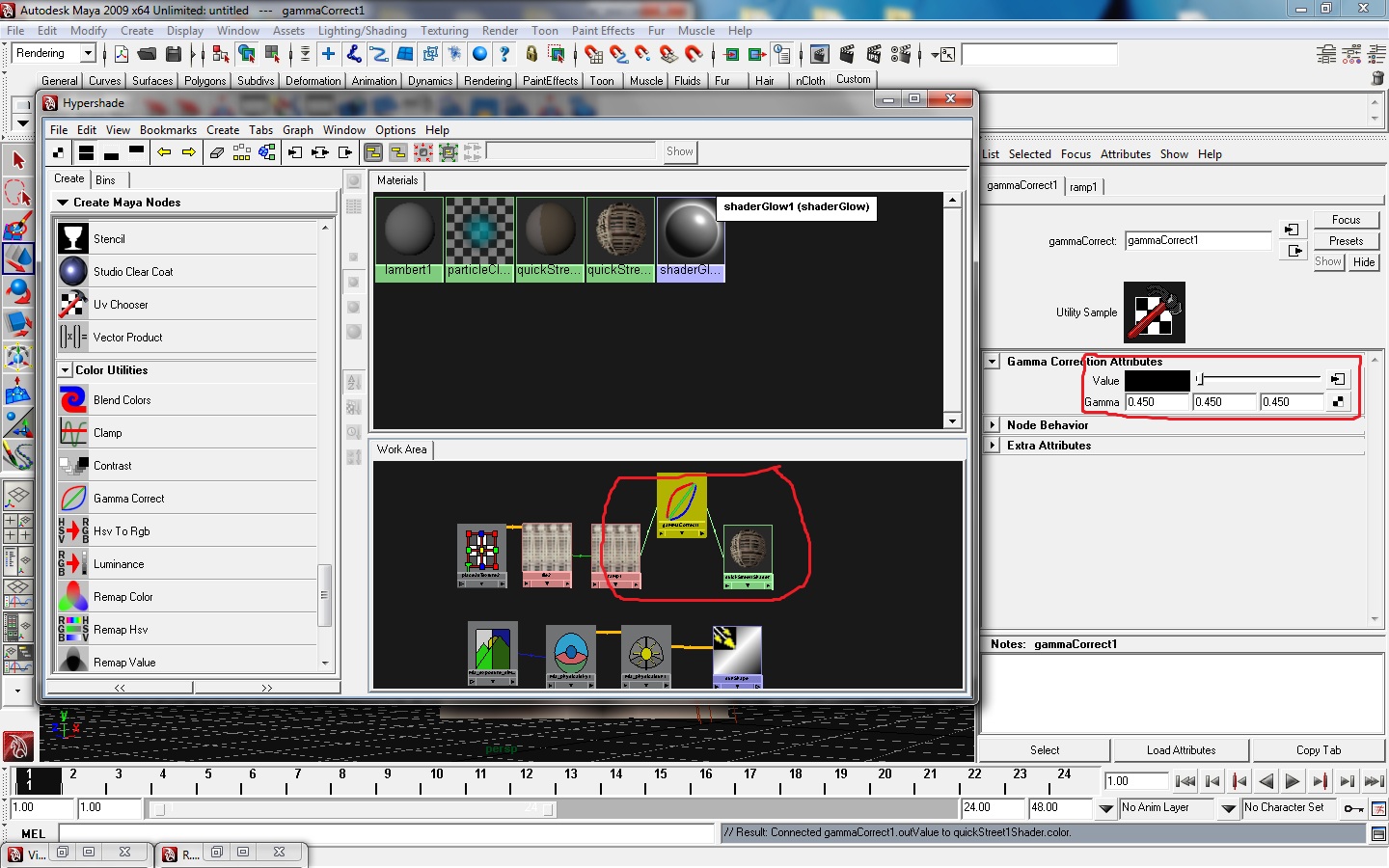This screenshot has height=868, width=1389.
Task: Click the help question mark icon
Action: (x=504, y=54)
